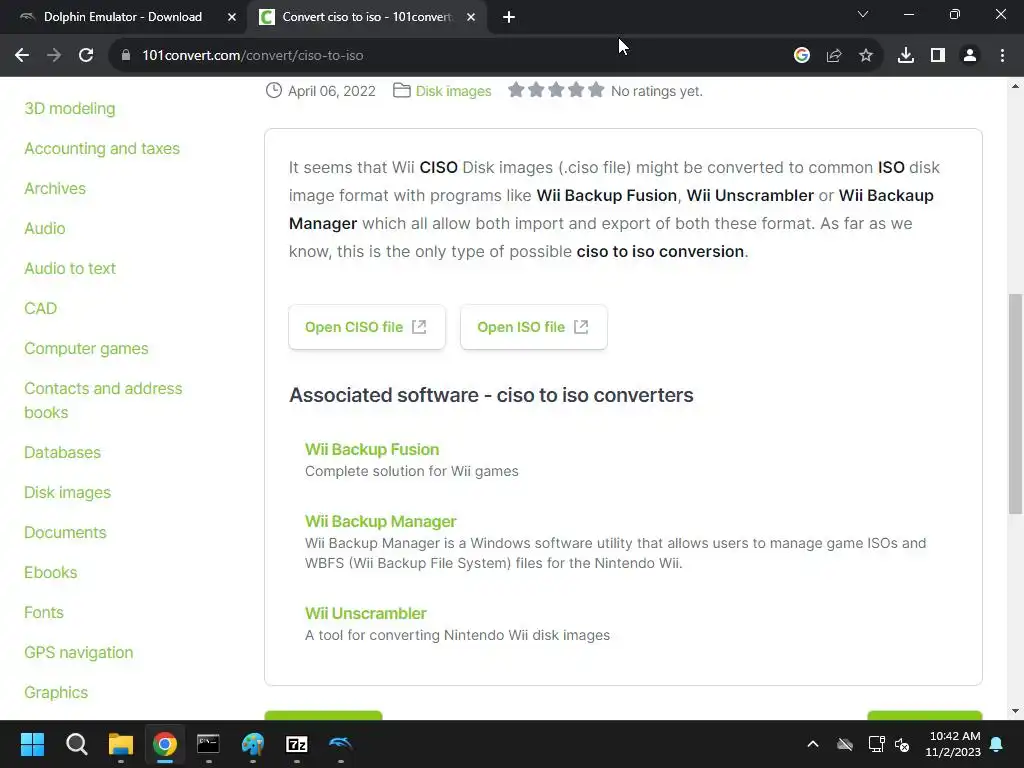Open Dolphin Emulator from the taskbar

pos(340,744)
